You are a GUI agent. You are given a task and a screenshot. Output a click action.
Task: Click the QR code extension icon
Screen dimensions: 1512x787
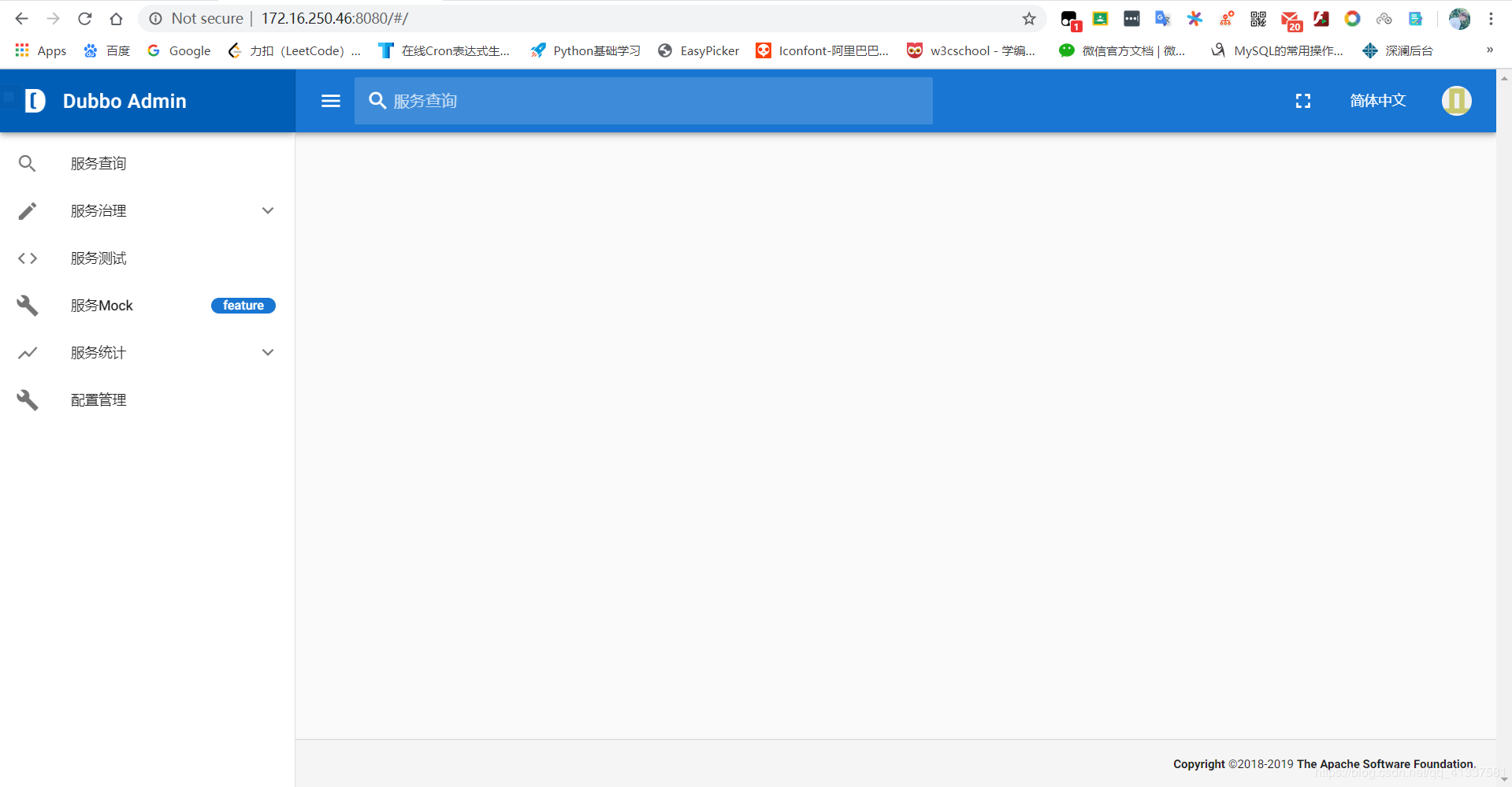click(x=1258, y=18)
